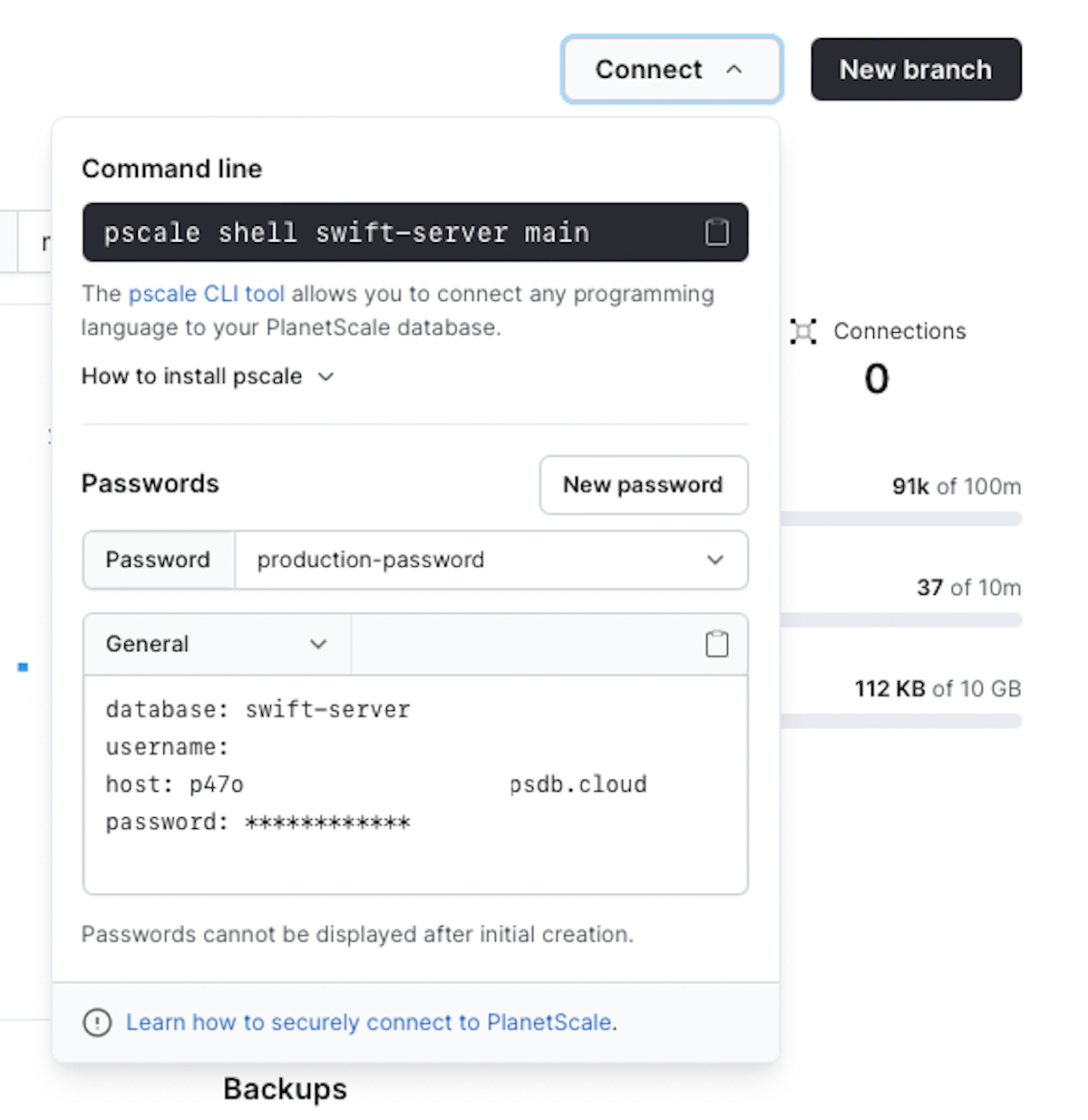Collapse the Connect menu chevron
This screenshot has height=1120, width=1088.
point(734,70)
